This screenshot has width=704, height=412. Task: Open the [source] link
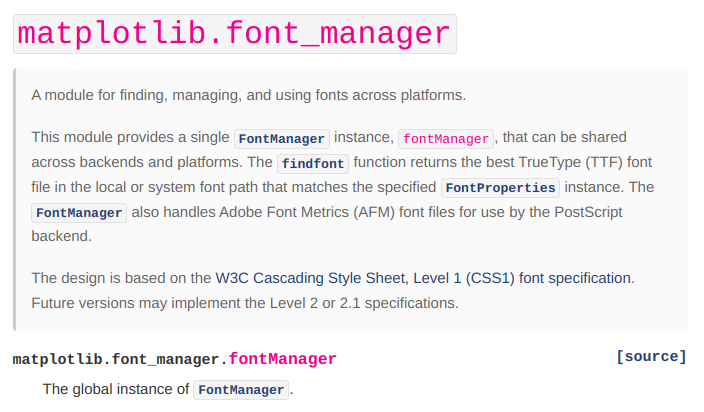point(652,357)
